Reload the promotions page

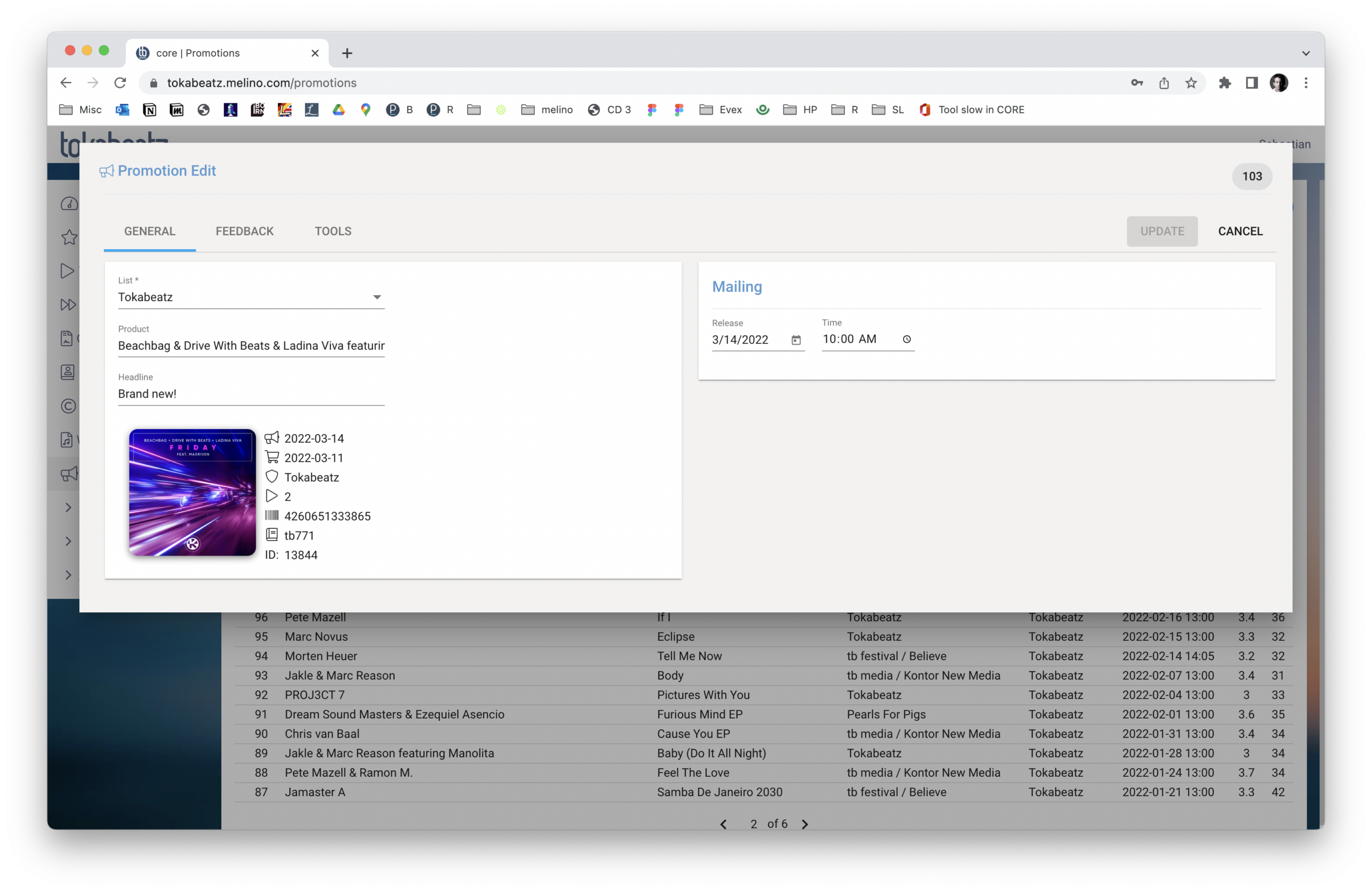click(x=120, y=83)
